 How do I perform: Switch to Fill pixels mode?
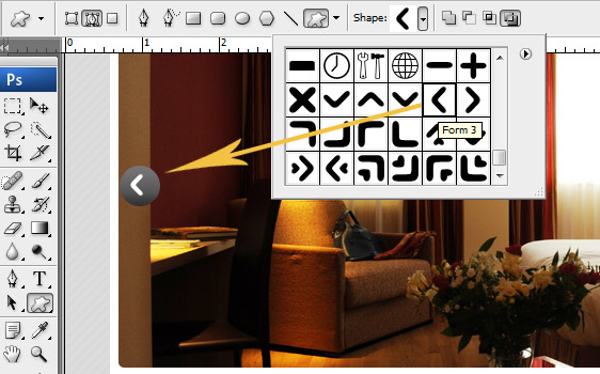point(112,18)
